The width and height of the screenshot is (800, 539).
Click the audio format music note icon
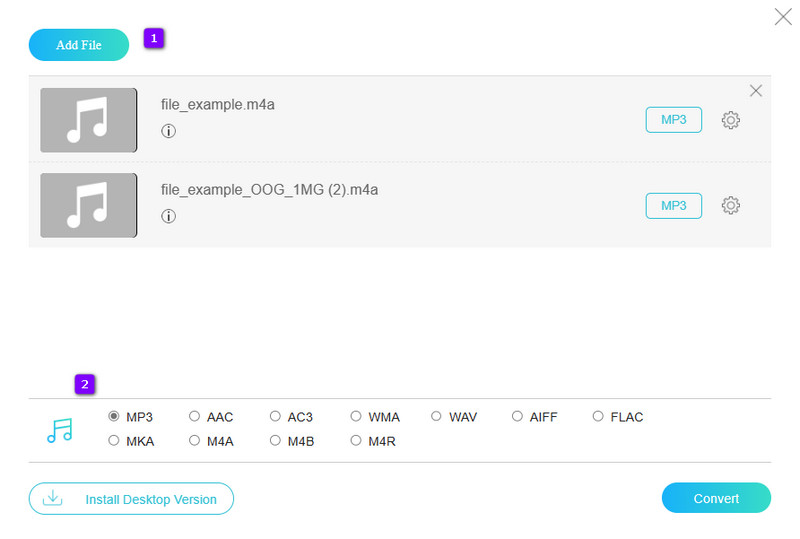[x=60, y=430]
